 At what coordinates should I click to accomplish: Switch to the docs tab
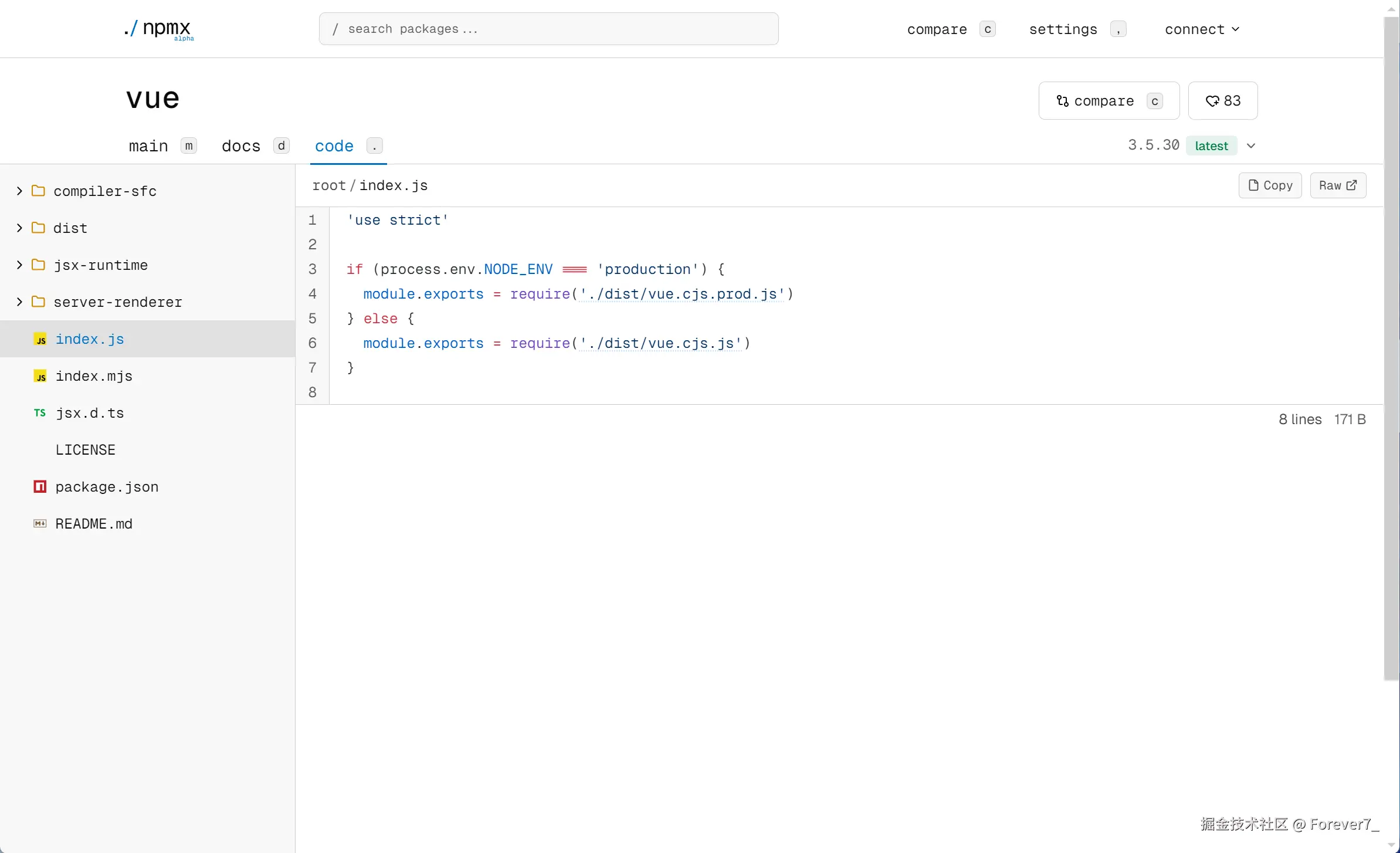pos(241,146)
